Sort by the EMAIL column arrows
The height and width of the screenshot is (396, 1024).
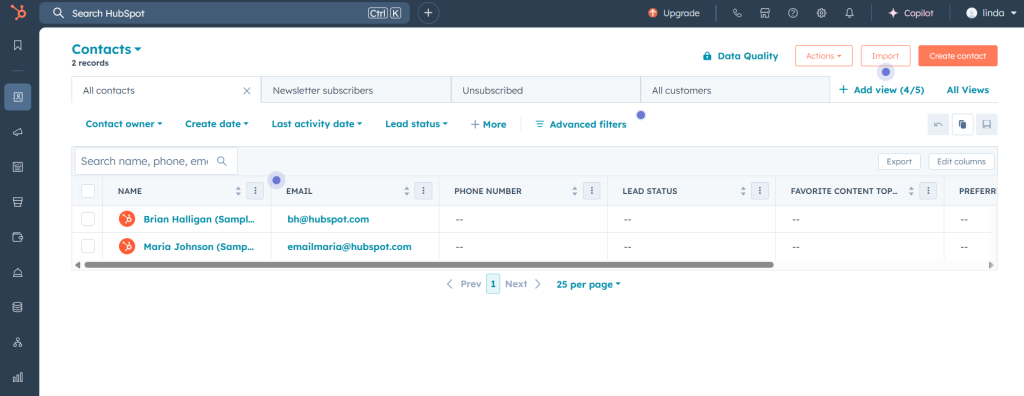point(407,191)
